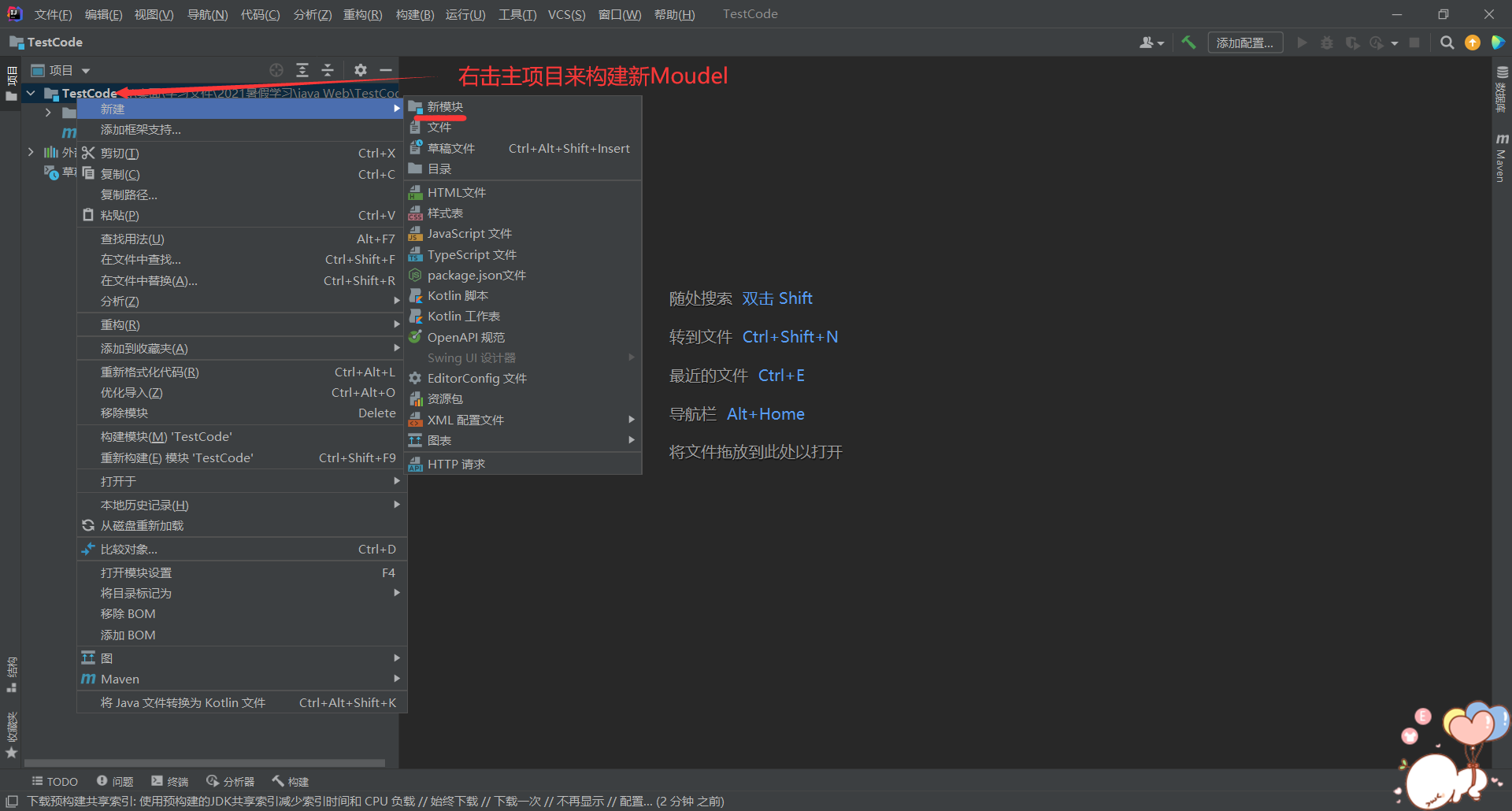Hide the project panel with the minus icon
The height and width of the screenshot is (811, 1512).
pos(386,70)
